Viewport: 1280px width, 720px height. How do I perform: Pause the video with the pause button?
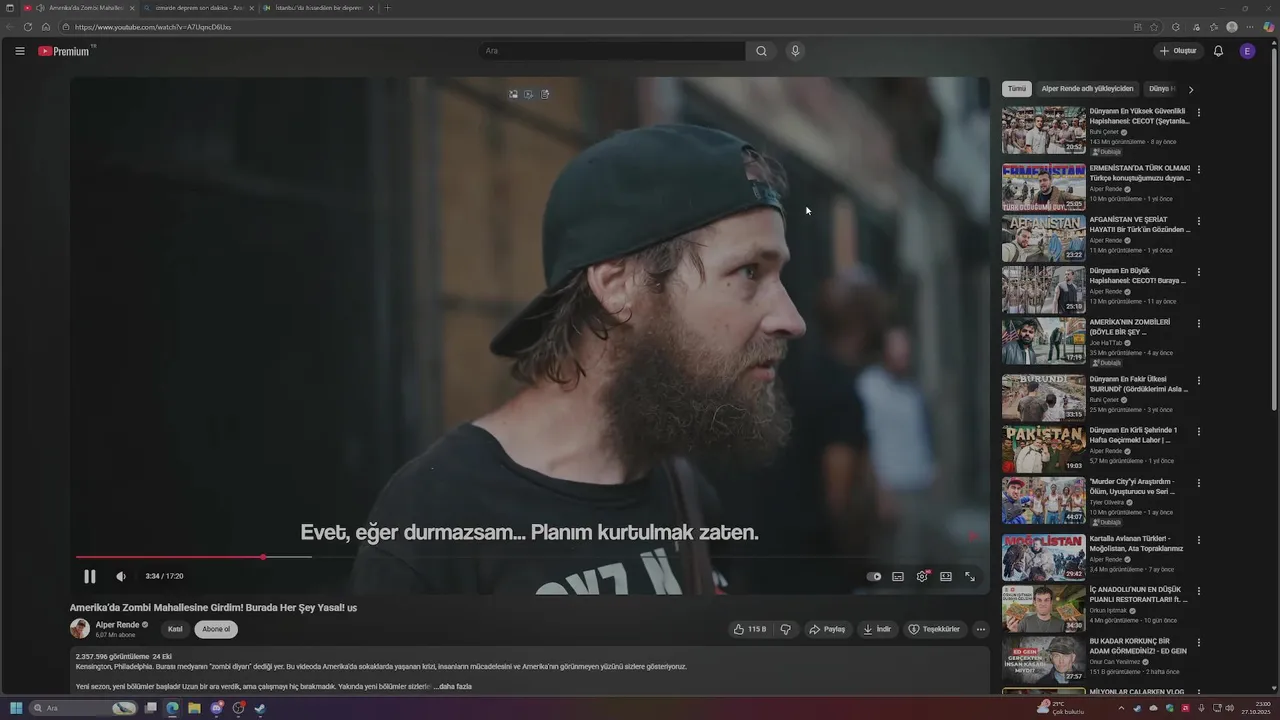90,576
